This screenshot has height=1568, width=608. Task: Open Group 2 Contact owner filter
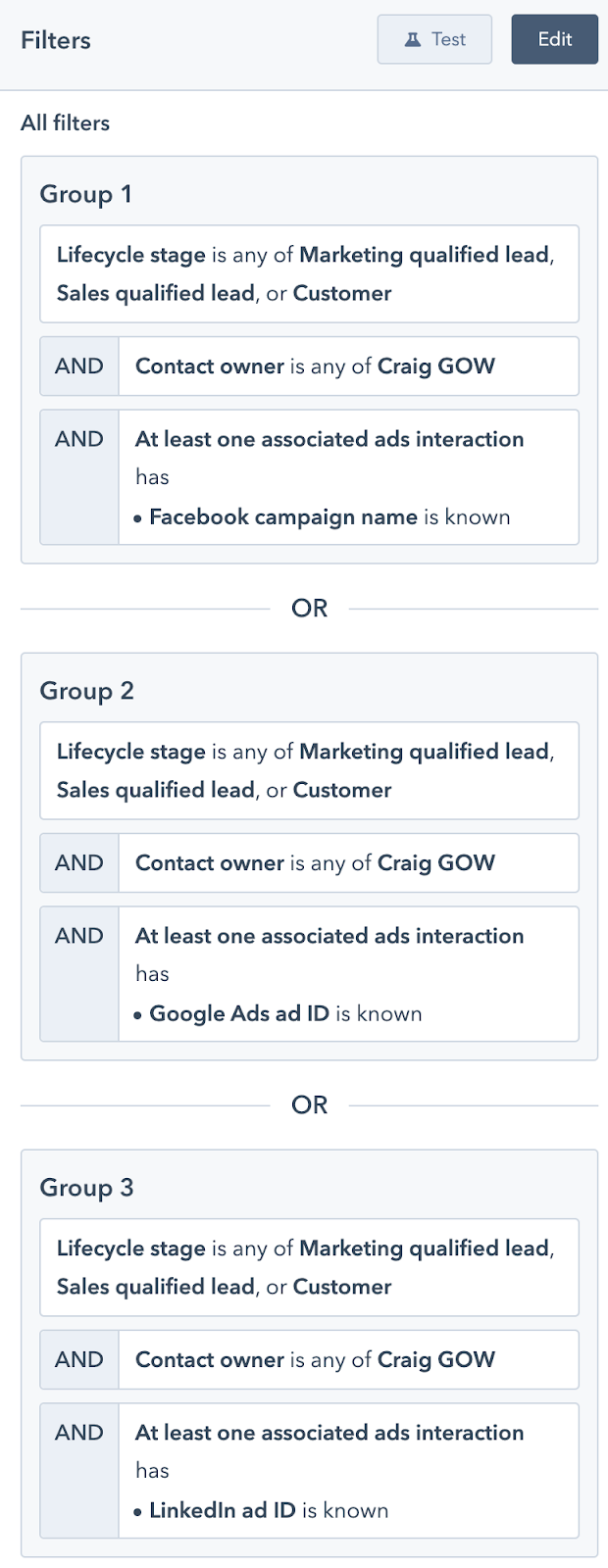click(348, 863)
